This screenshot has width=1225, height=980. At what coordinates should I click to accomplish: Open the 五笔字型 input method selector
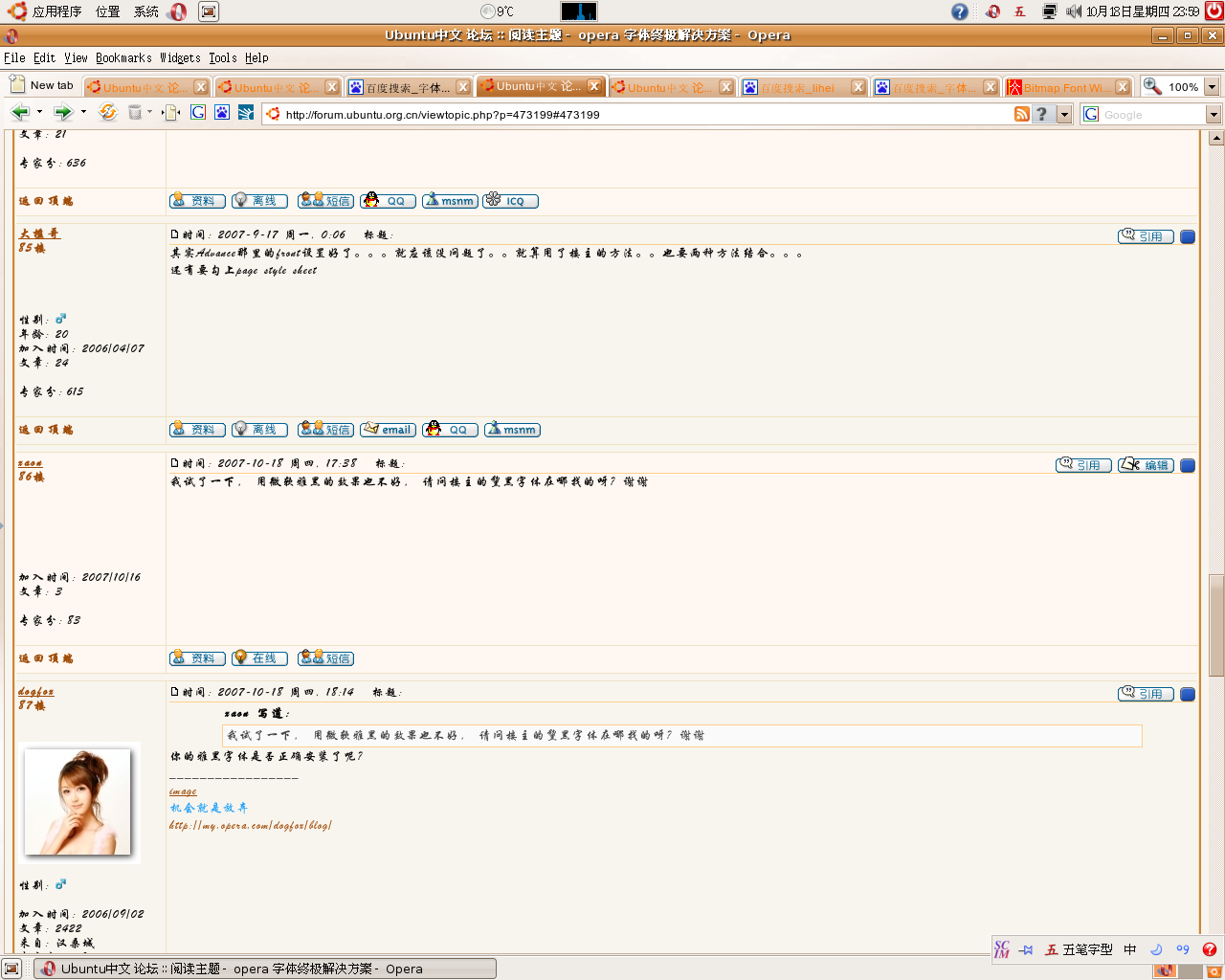1079,949
